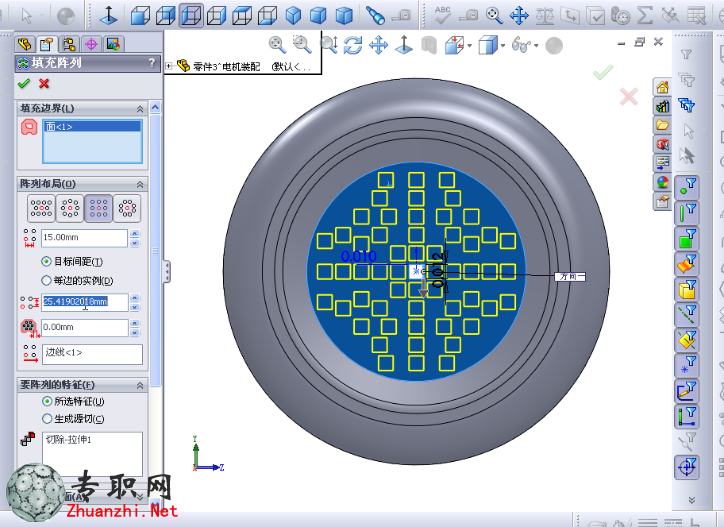
Task: Select 每边的实例 radio option
Action: coord(77,280)
